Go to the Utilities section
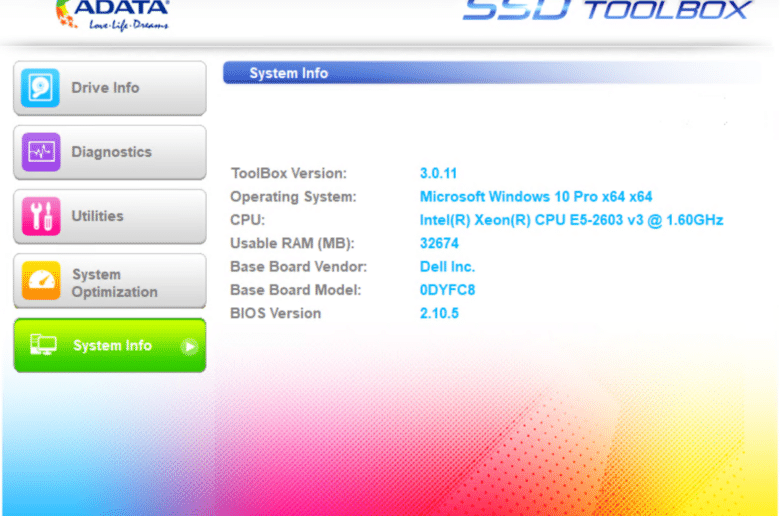Image resolution: width=780 pixels, height=516 pixels. tap(110, 216)
